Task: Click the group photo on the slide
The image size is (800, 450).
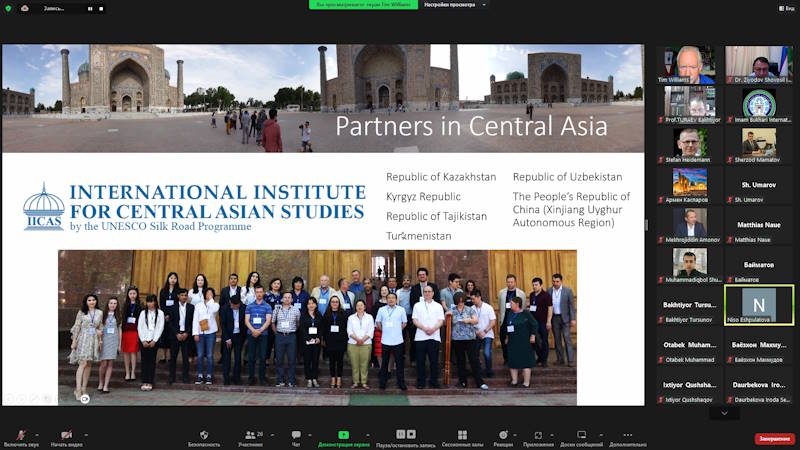Action: 317,328
